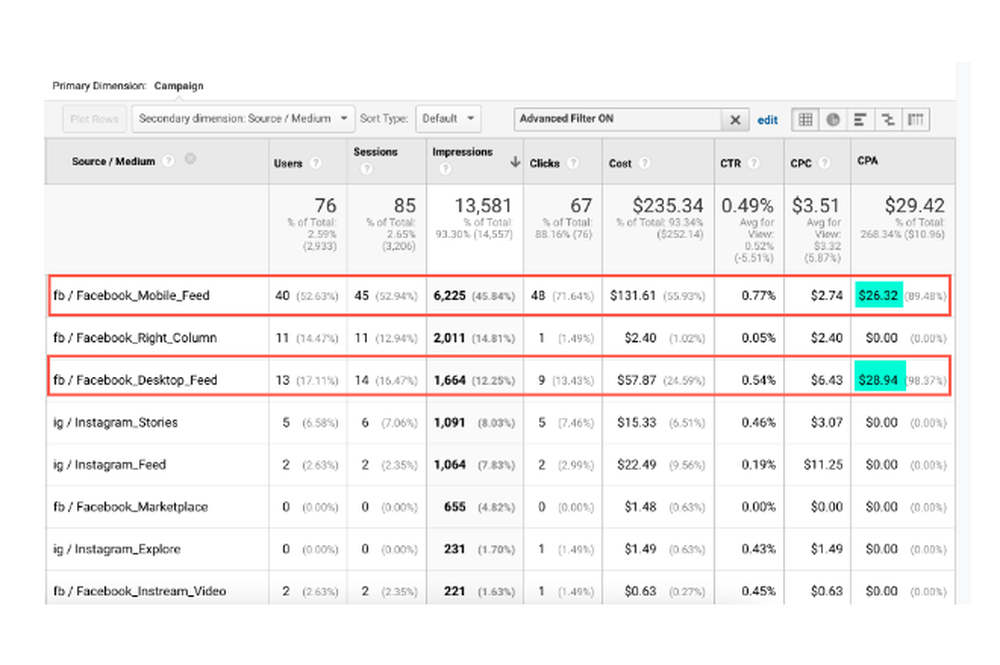Screen dimensions: 1000x665
Task: Click total CPA value $29.42
Action: (x=915, y=205)
